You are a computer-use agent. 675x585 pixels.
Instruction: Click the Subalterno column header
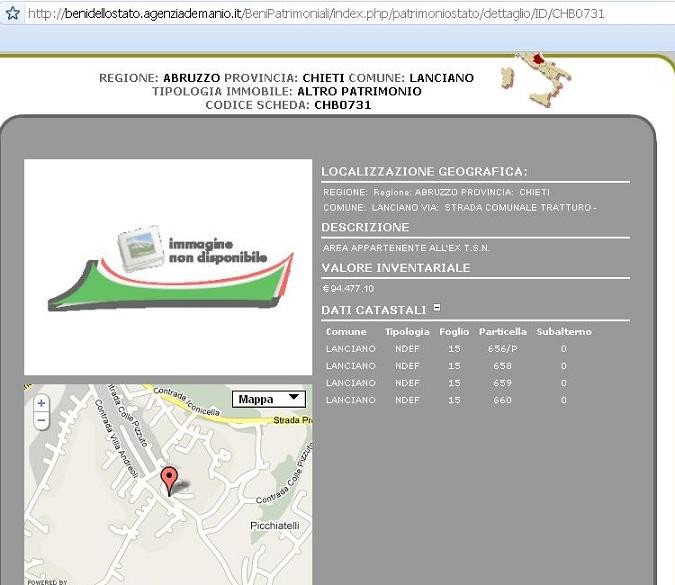[x=564, y=331]
